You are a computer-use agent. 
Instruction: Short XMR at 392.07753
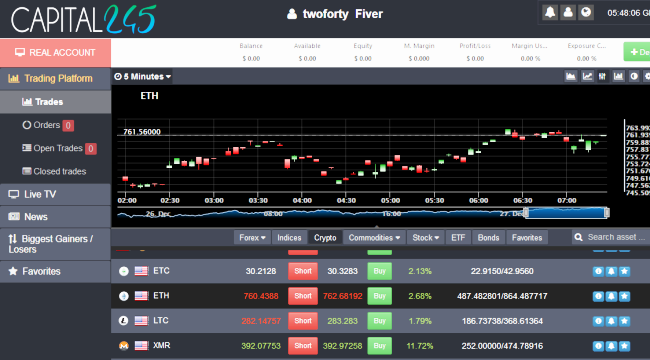tap(303, 346)
